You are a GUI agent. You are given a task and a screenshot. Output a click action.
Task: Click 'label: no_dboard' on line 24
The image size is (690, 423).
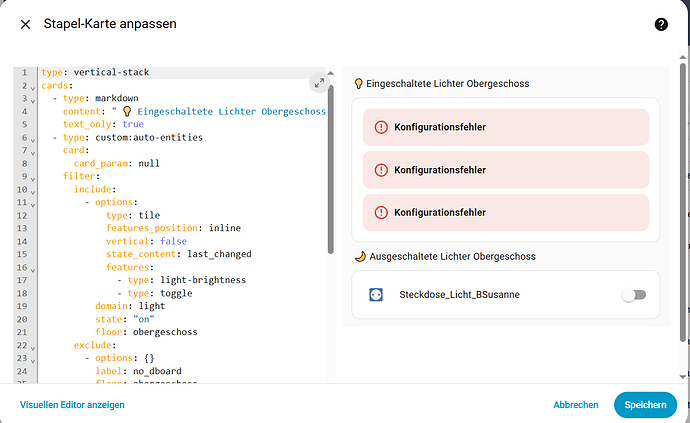tap(138, 371)
